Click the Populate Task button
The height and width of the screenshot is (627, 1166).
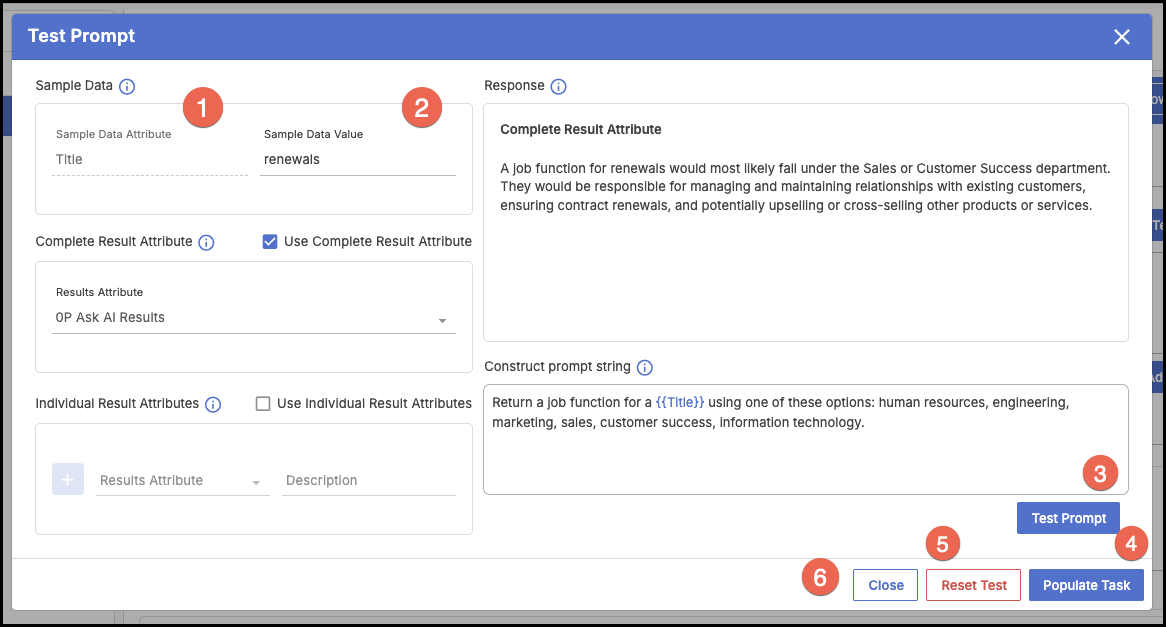(x=1086, y=585)
